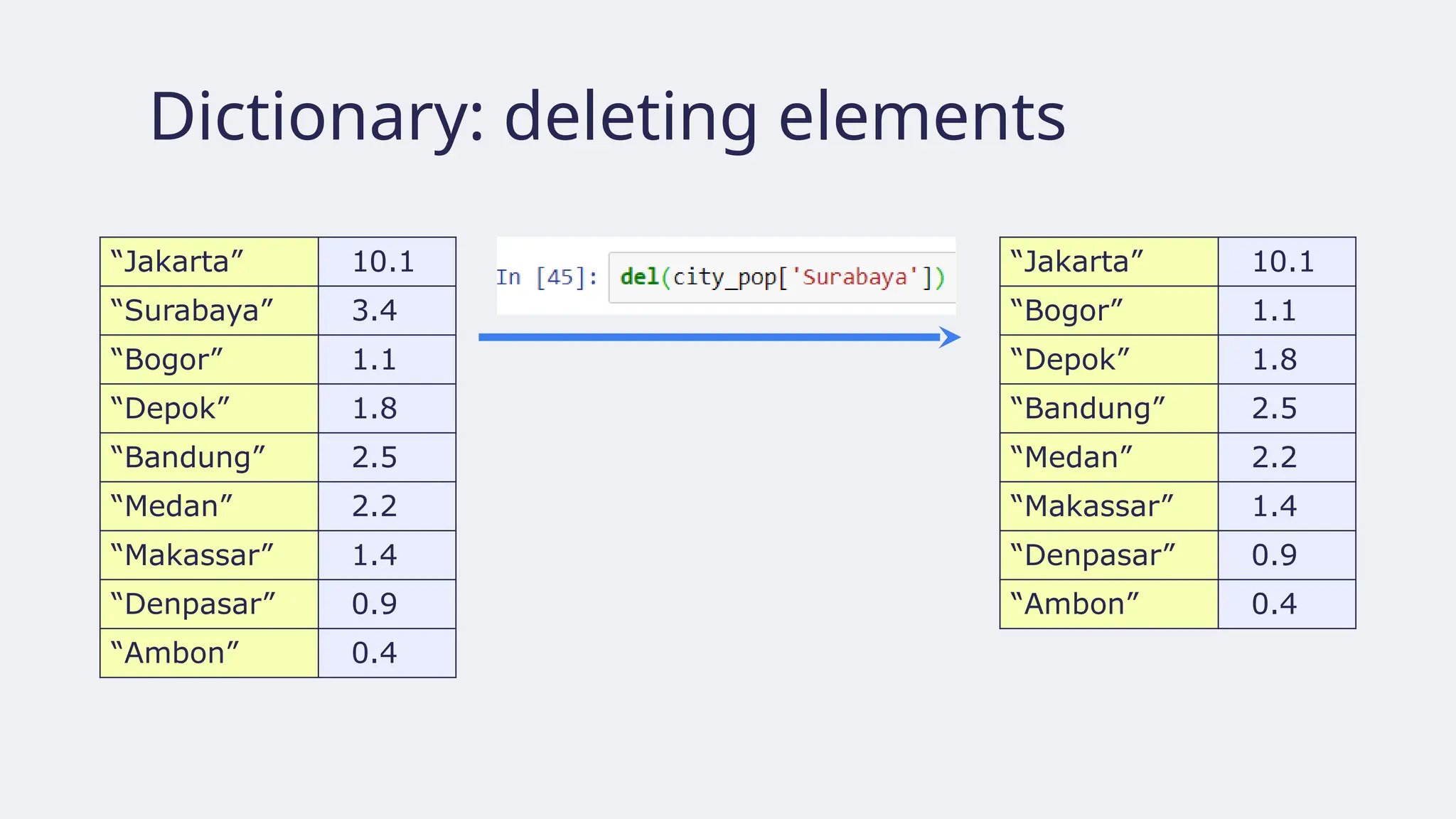Click the del(city_pop['Surabaya']) code input cell

(782, 277)
